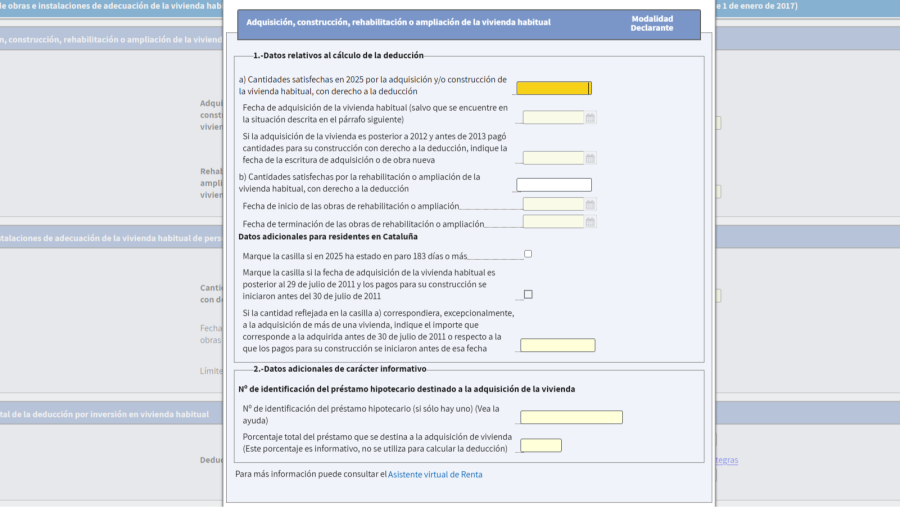Open calendar for fecha de adquisición de vivienda
900x507 pixels.
(591, 118)
